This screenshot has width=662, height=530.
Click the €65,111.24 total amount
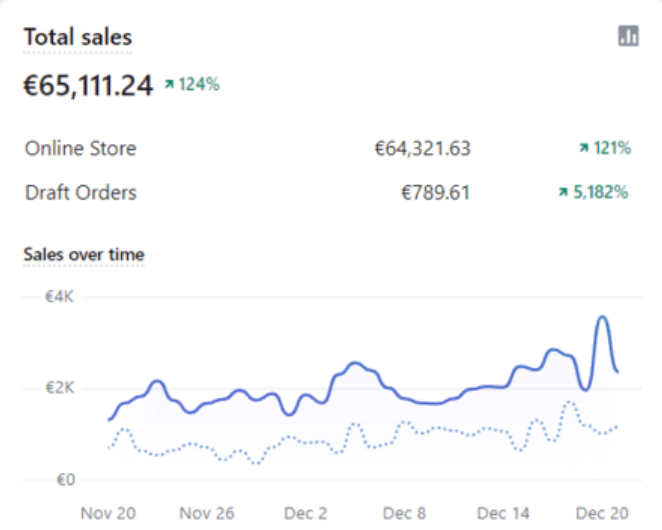coord(88,86)
